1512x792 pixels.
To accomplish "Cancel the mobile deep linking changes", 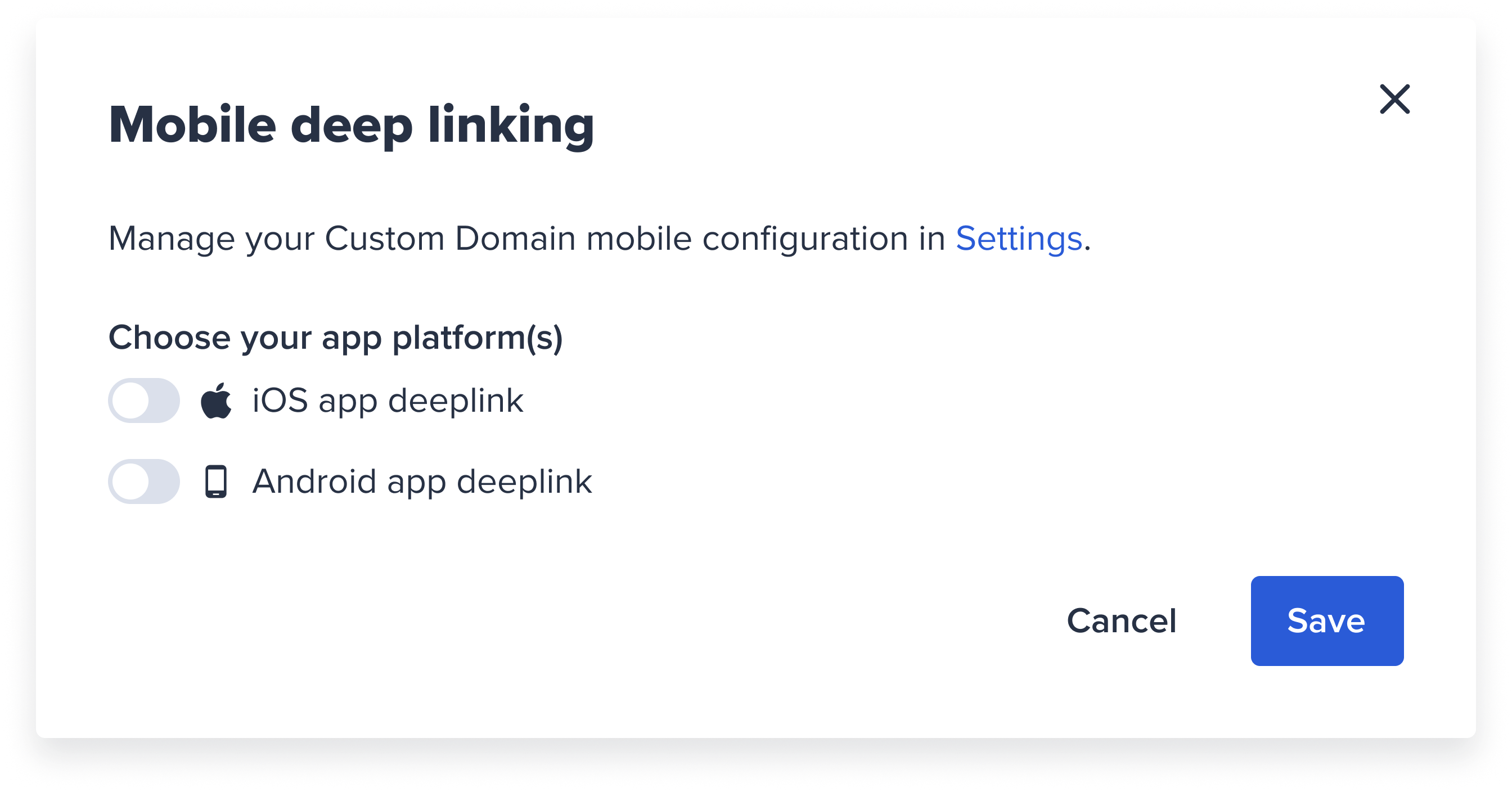I will pyautogui.click(x=1122, y=621).
